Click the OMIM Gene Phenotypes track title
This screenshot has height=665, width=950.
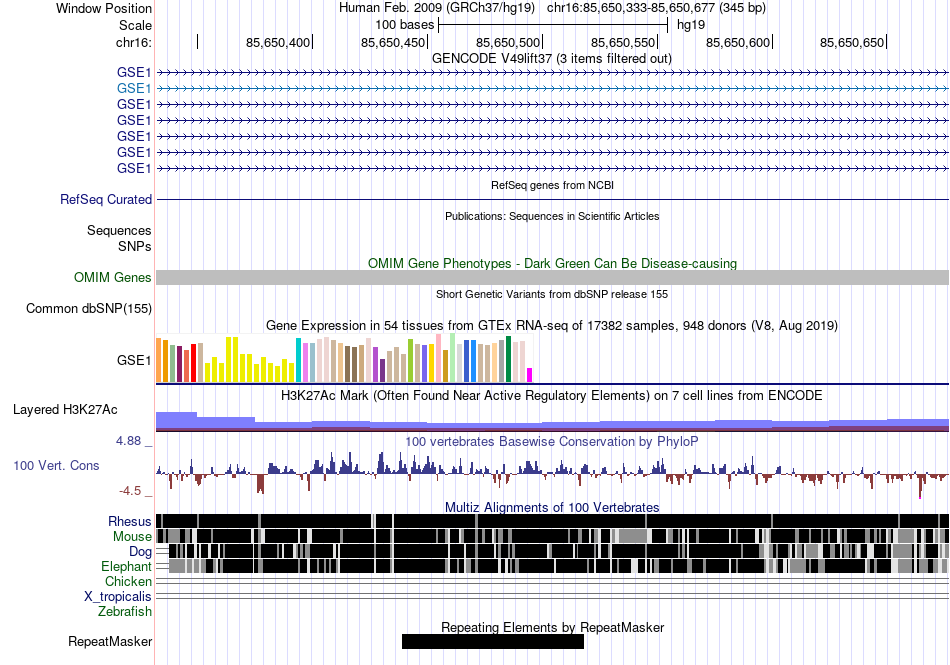[x=552, y=263]
